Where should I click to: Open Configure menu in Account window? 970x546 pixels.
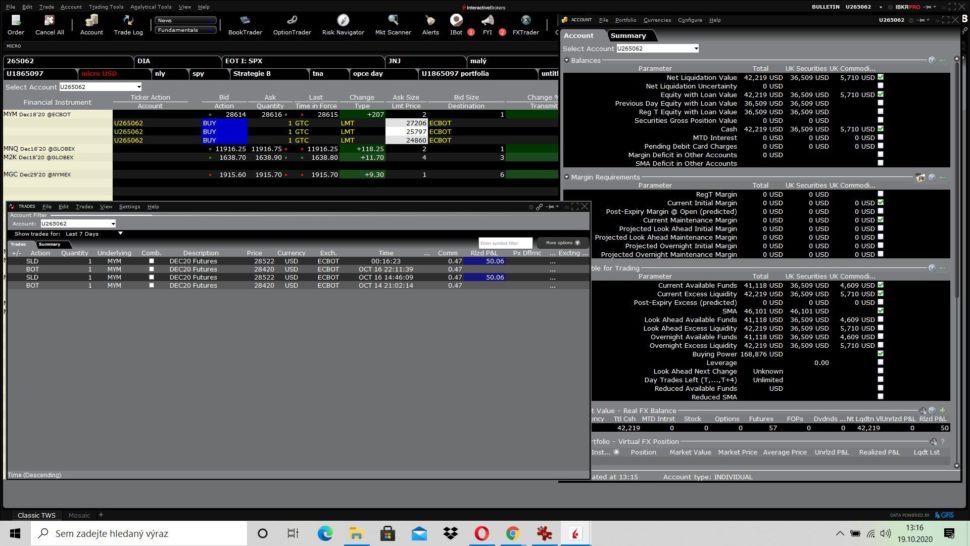690,20
